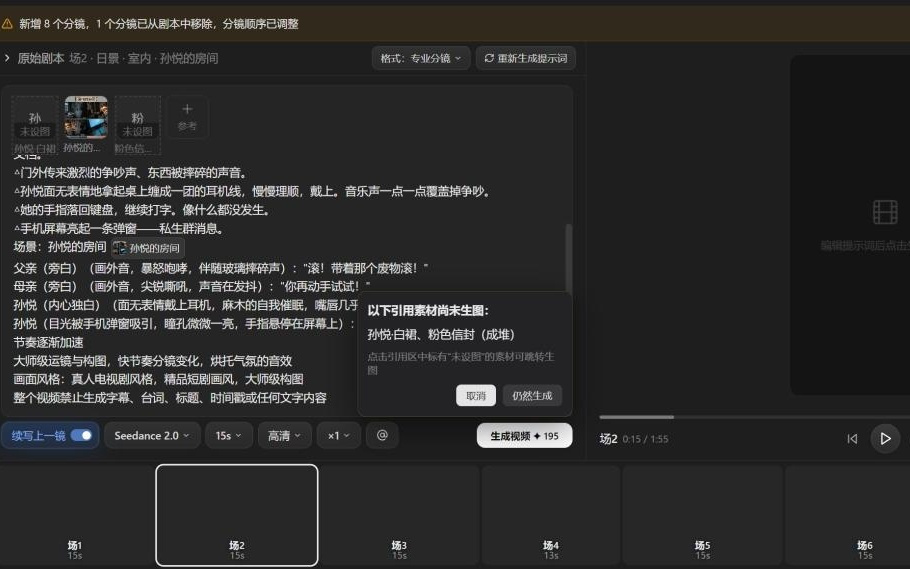Image resolution: width=910 pixels, height=569 pixels.
Task: Select 场4 storyboard thumbnail
Action: (551, 515)
